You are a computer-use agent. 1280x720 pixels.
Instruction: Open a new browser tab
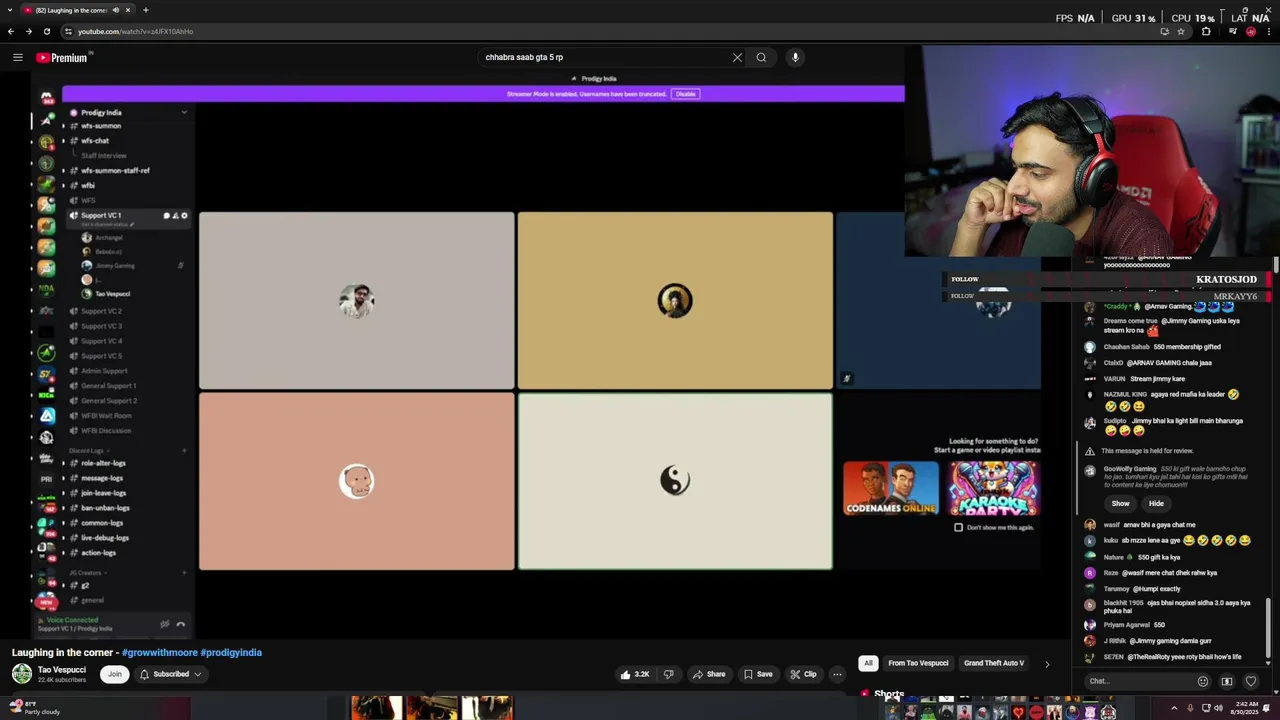[x=145, y=10]
